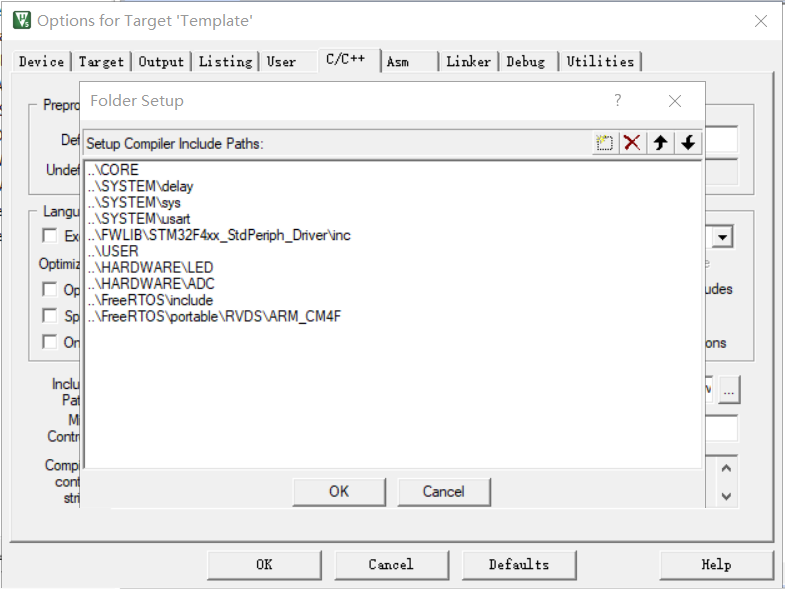
Task: Switch to the Linker tab
Action: (x=468, y=62)
